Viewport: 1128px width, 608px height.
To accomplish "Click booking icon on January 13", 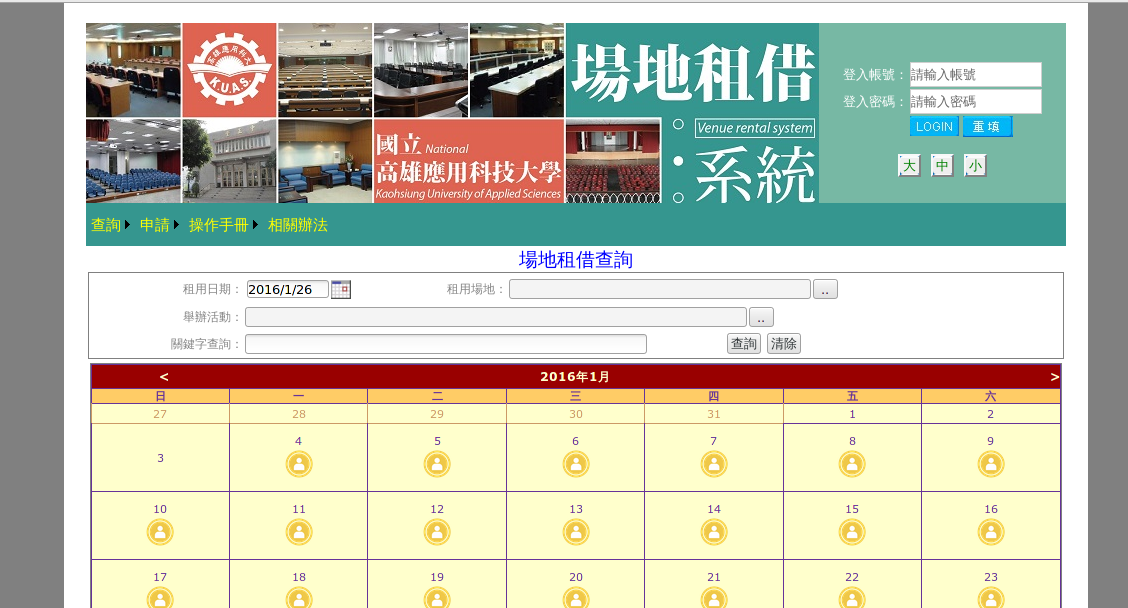I will 576,532.
